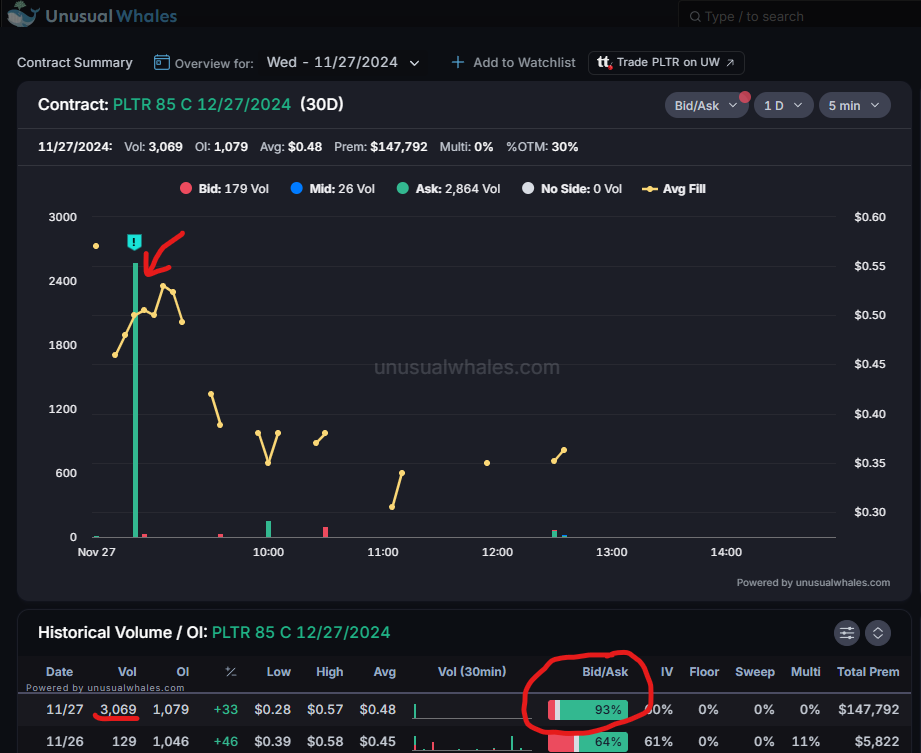Click the Historical Volume / OI heading
Screen dimensions: 921x753
(x=123, y=633)
